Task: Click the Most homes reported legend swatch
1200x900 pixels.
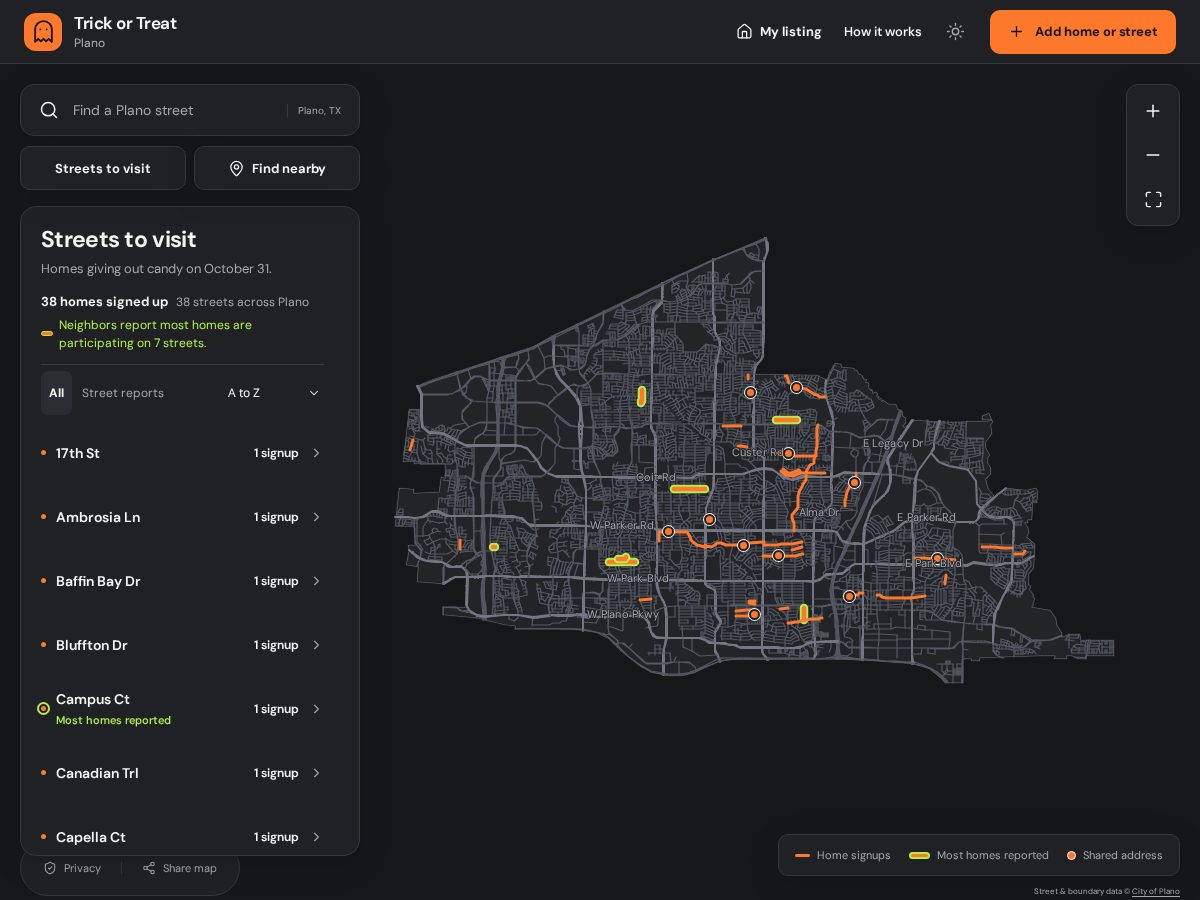Action: click(x=919, y=856)
